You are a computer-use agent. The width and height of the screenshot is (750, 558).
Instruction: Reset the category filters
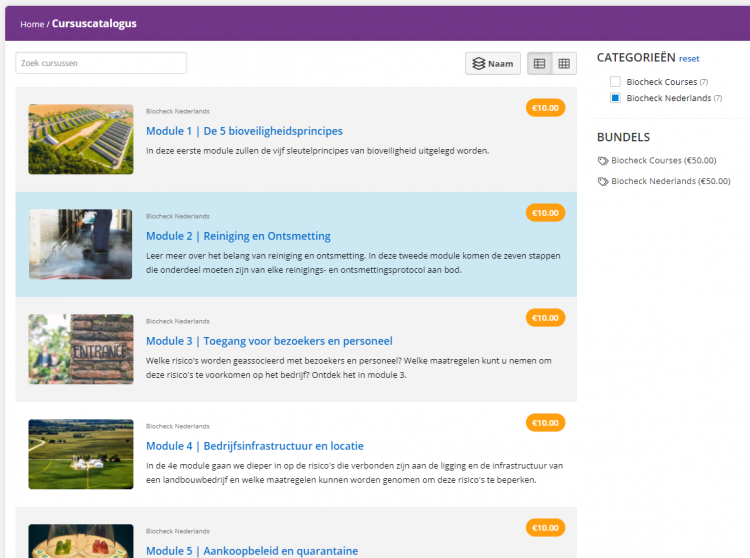coord(689,59)
